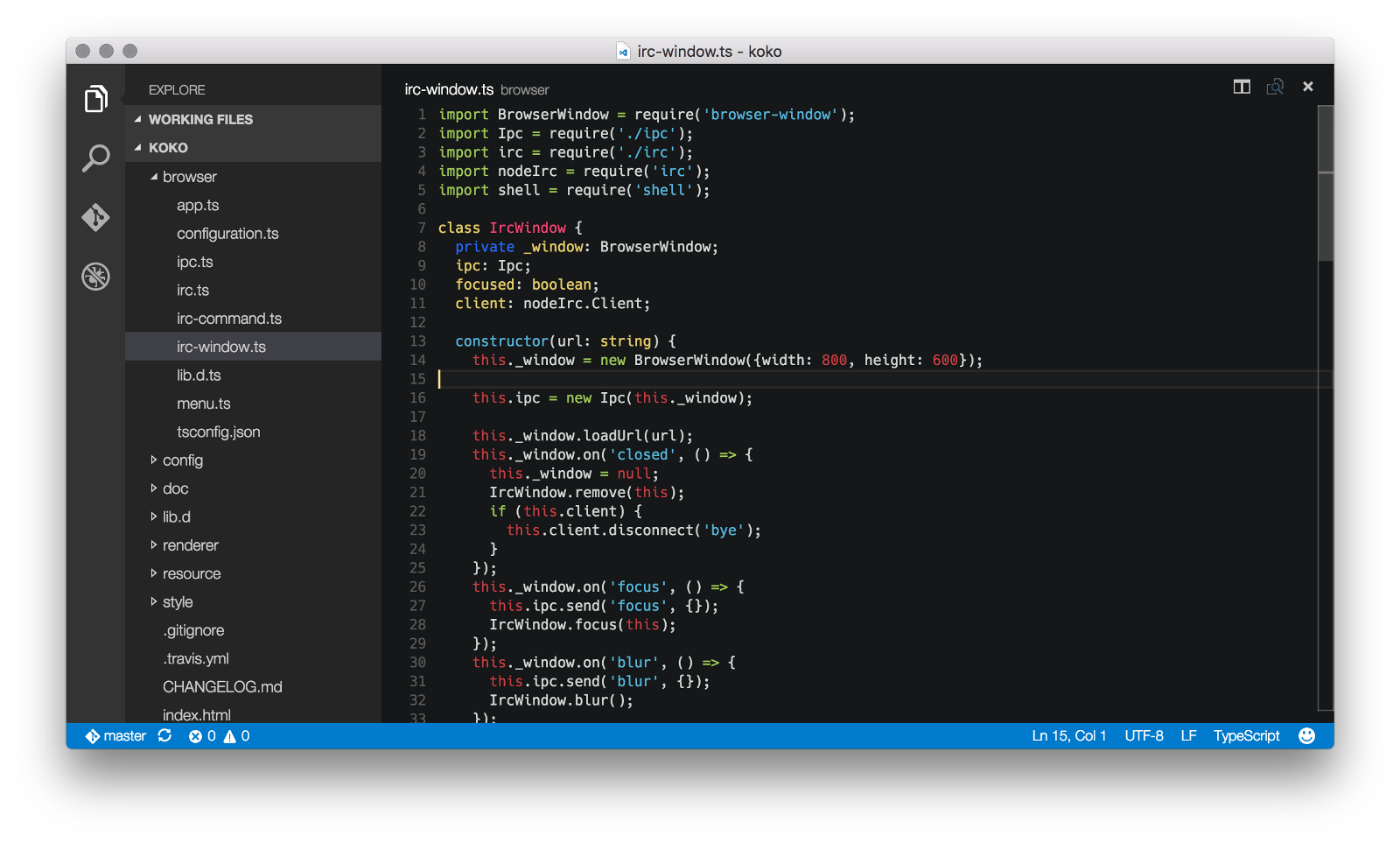Screen dimensions: 1400x843
Task: Click the 'shell' string on line 5
Action: point(664,190)
